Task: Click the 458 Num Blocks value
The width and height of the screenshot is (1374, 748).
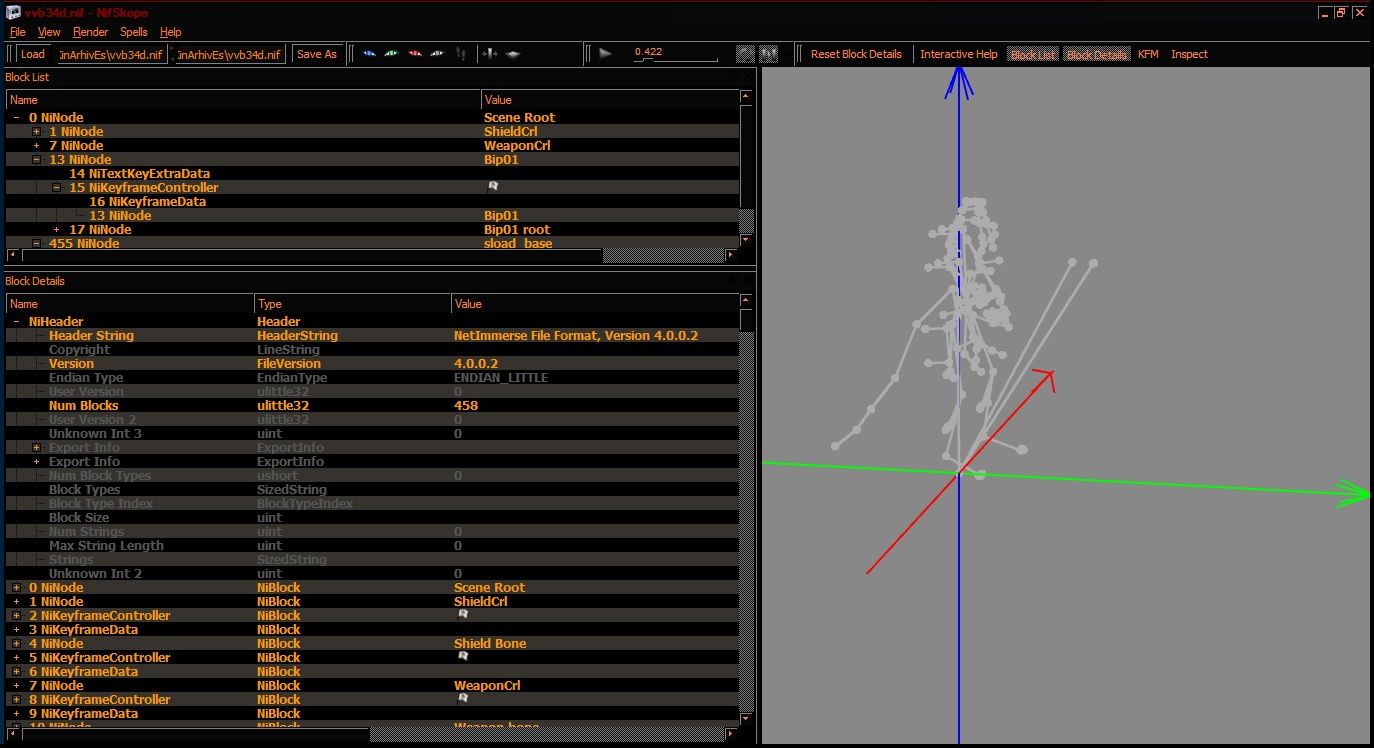Action: coord(466,406)
